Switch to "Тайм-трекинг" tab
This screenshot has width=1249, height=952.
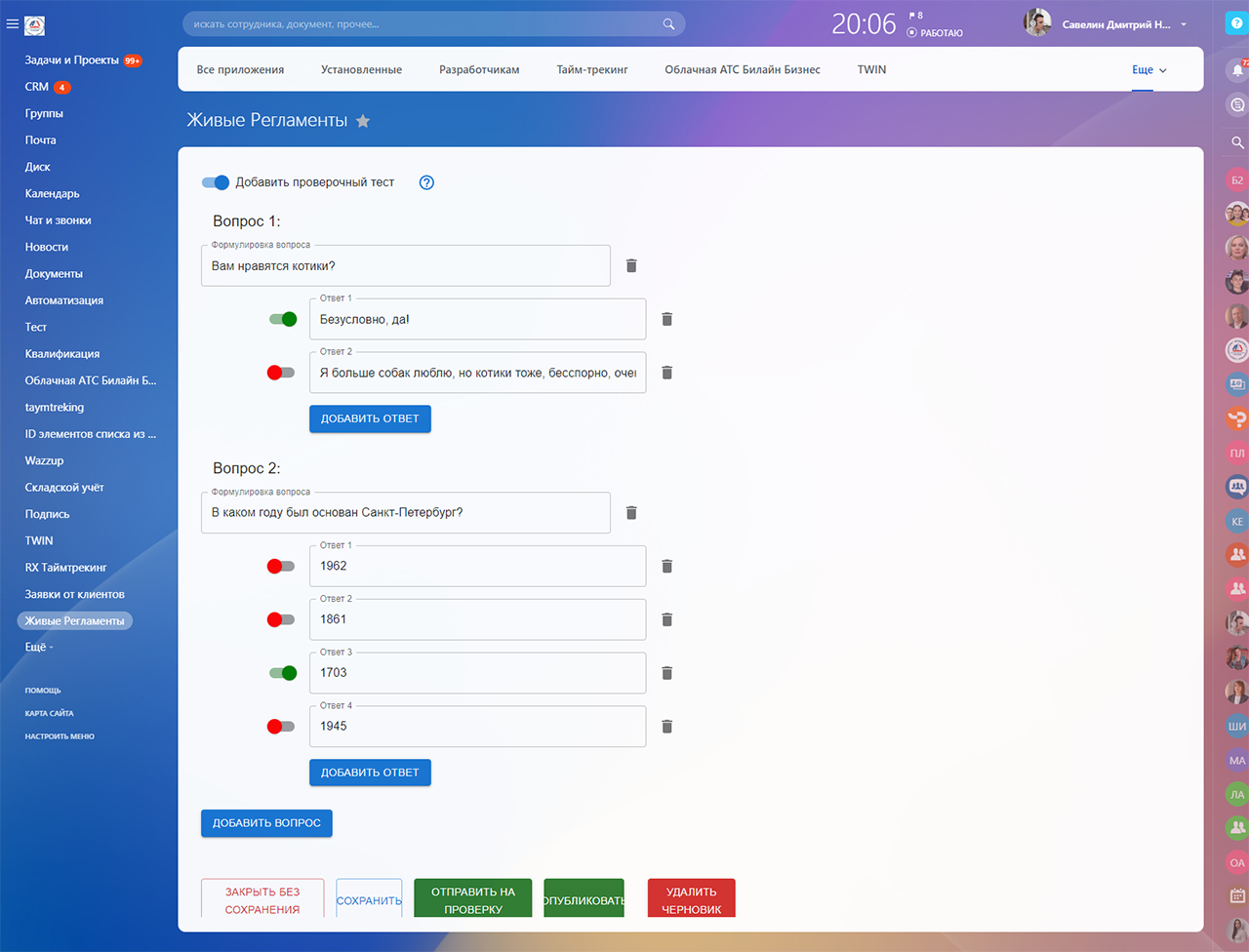pos(592,70)
